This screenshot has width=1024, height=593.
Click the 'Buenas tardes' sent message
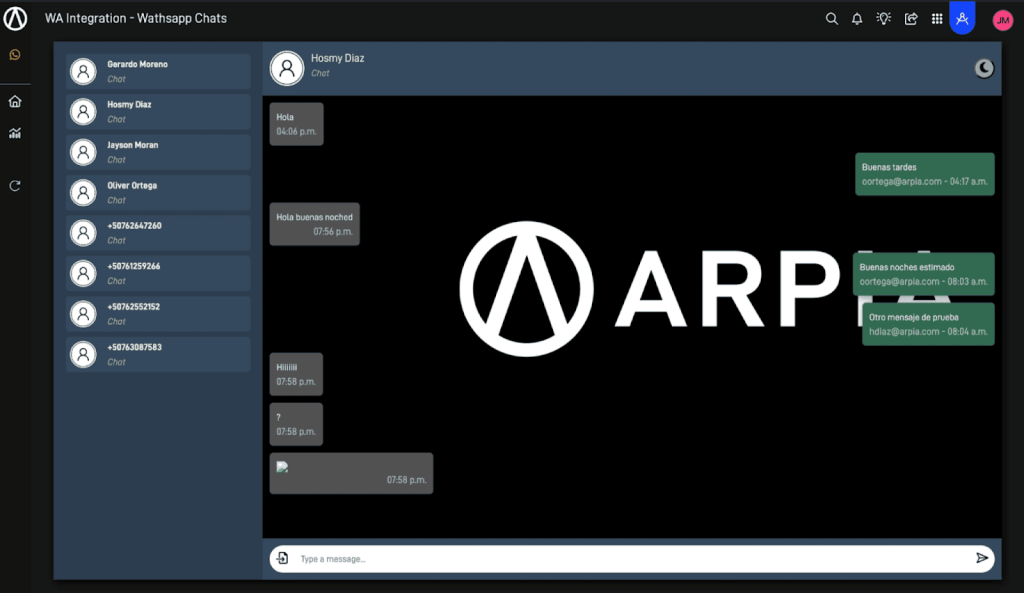925,174
